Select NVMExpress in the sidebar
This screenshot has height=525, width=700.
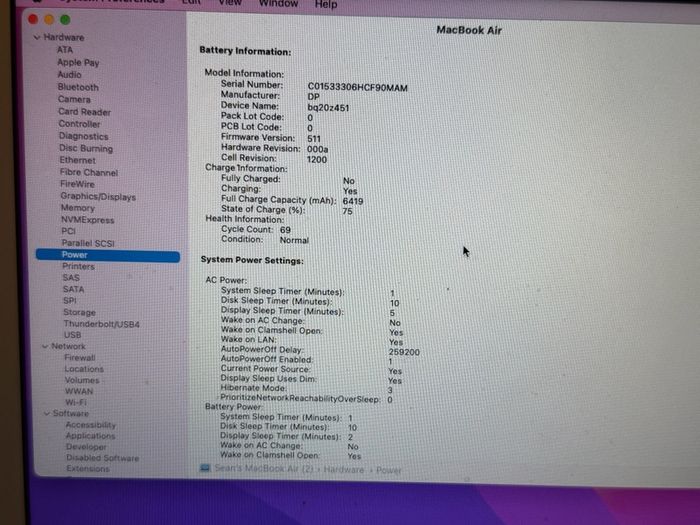(88, 220)
